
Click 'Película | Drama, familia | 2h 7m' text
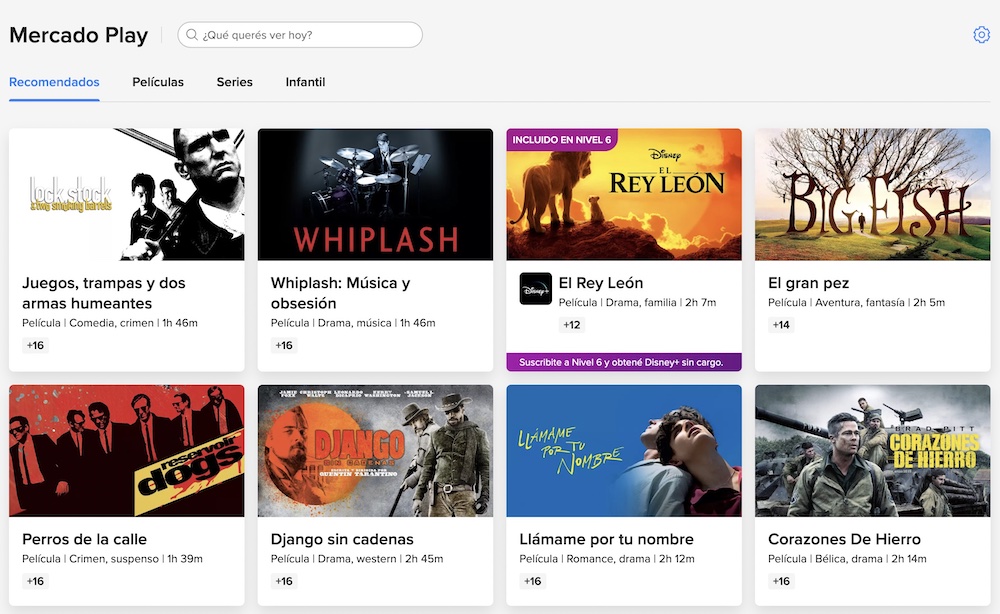click(638, 302)
